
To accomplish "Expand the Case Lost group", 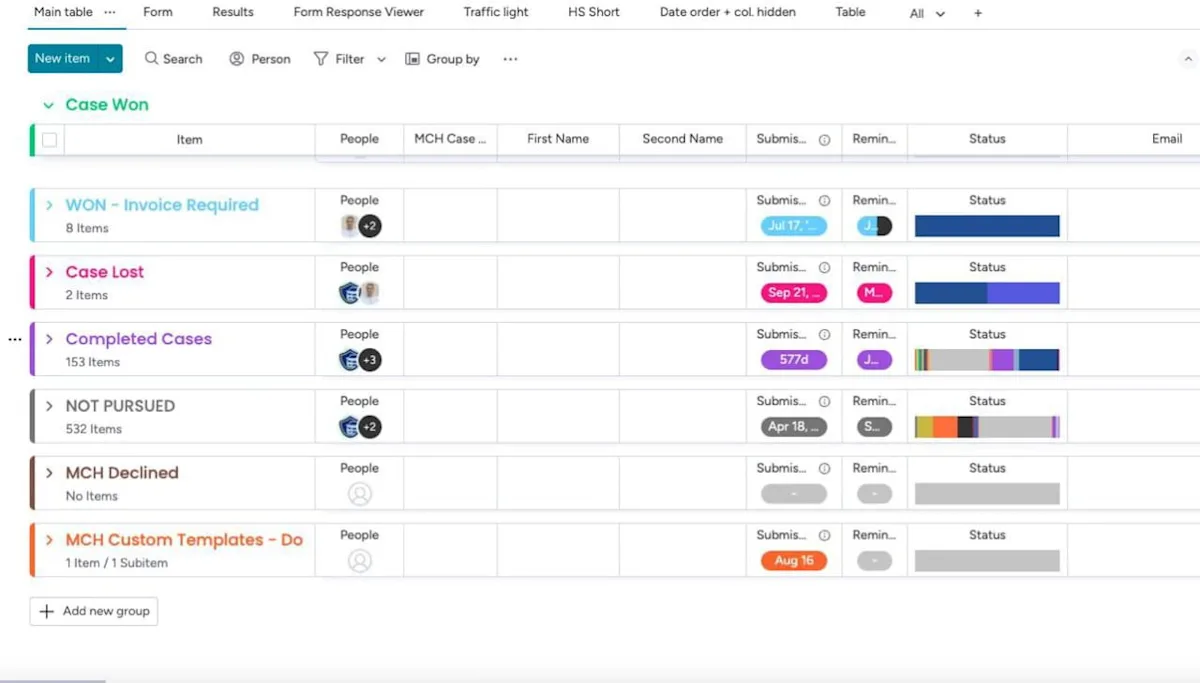I will point(49,272).
